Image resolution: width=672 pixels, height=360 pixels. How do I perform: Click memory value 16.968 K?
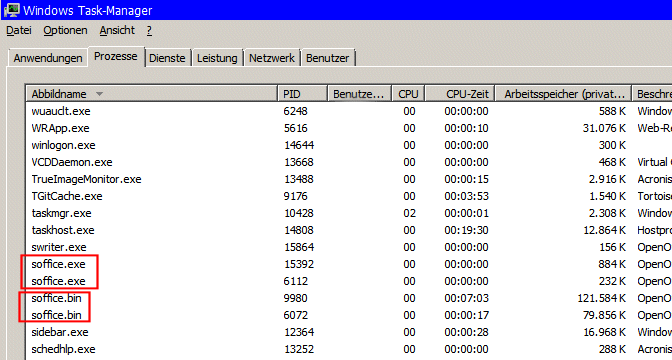[604, 332]
